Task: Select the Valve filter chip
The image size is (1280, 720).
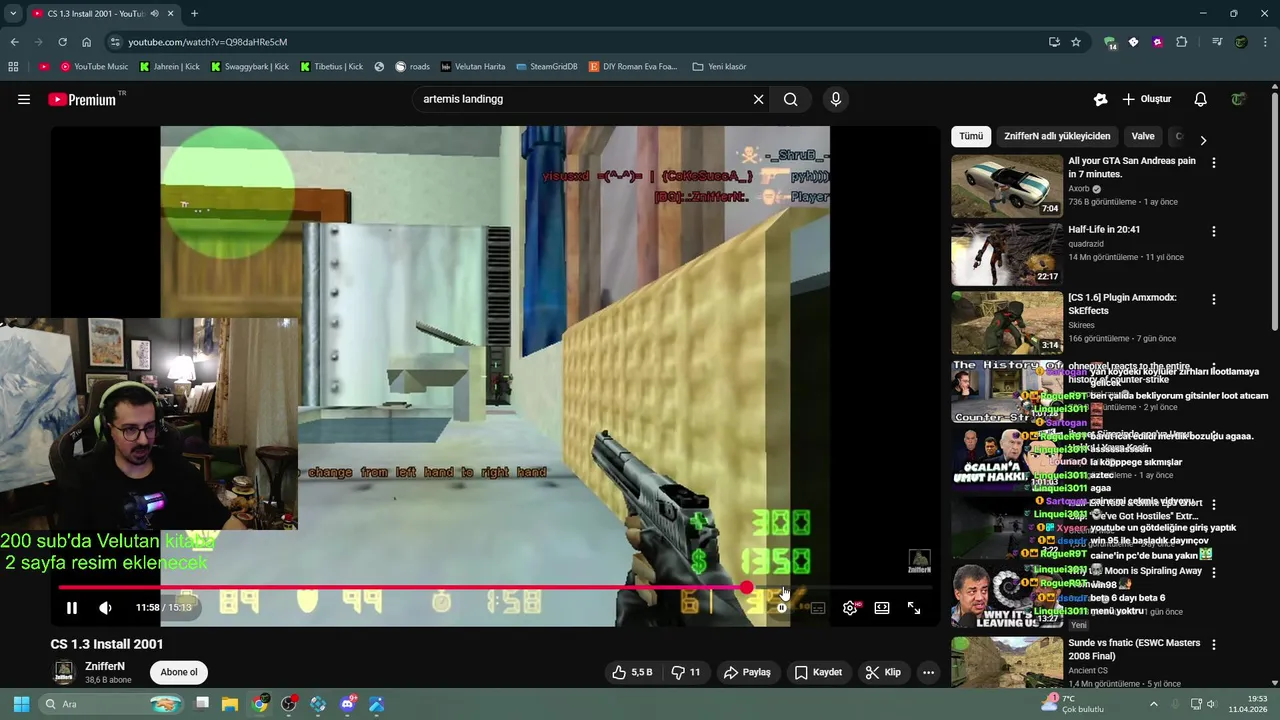Action: (1143, 136)
